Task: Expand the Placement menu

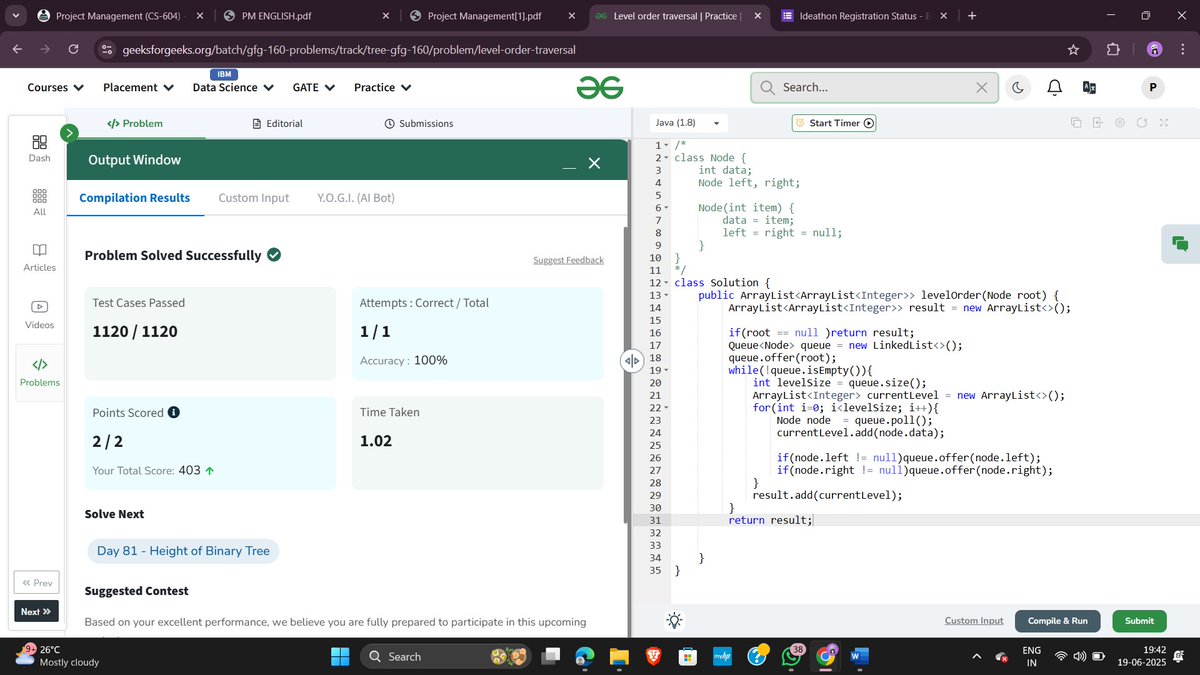Action: [x=138, y=88]
